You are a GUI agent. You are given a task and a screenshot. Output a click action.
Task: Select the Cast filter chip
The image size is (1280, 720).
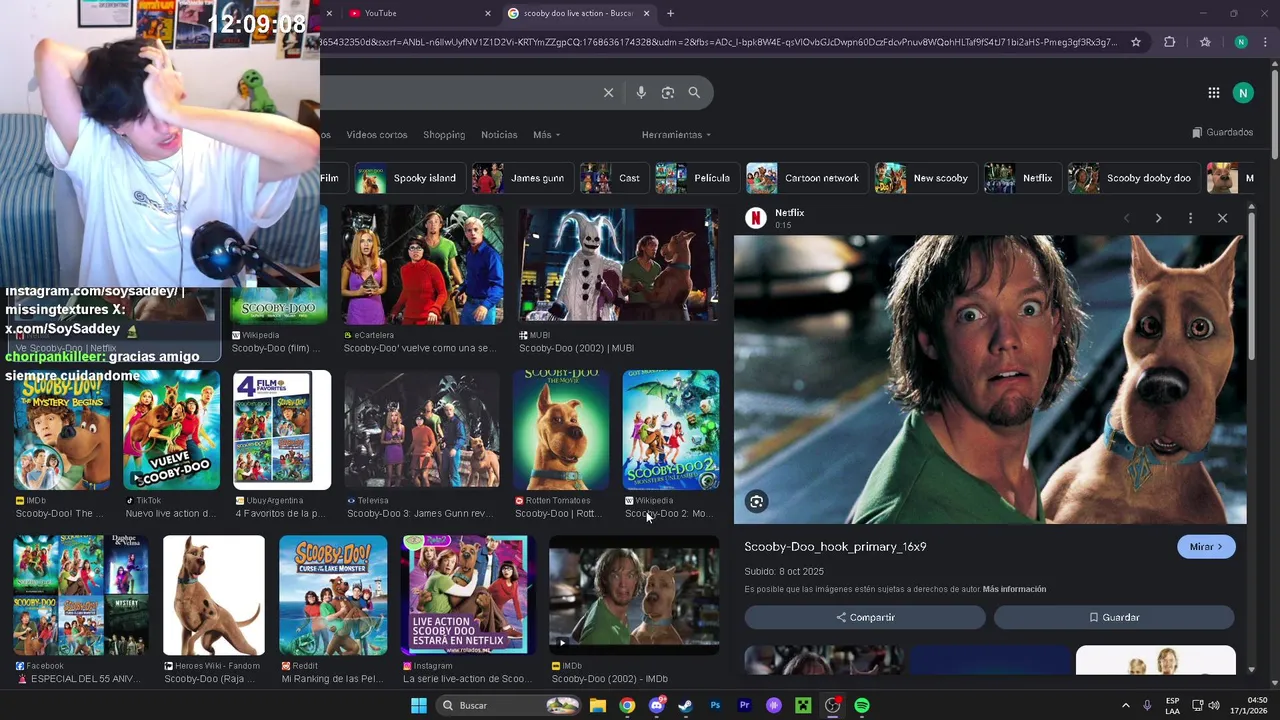[613, 178]
